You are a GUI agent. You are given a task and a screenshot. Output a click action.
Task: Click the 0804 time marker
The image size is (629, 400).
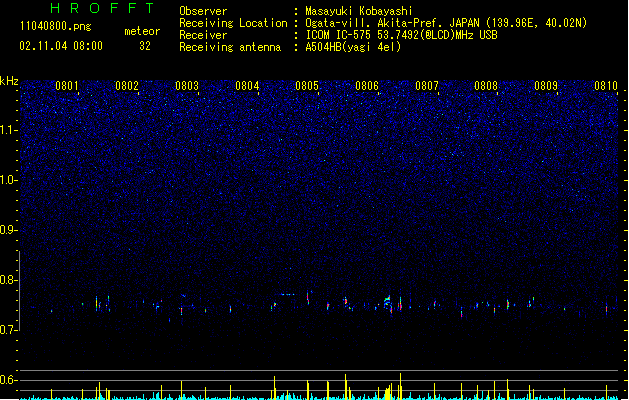pos(247,86)
